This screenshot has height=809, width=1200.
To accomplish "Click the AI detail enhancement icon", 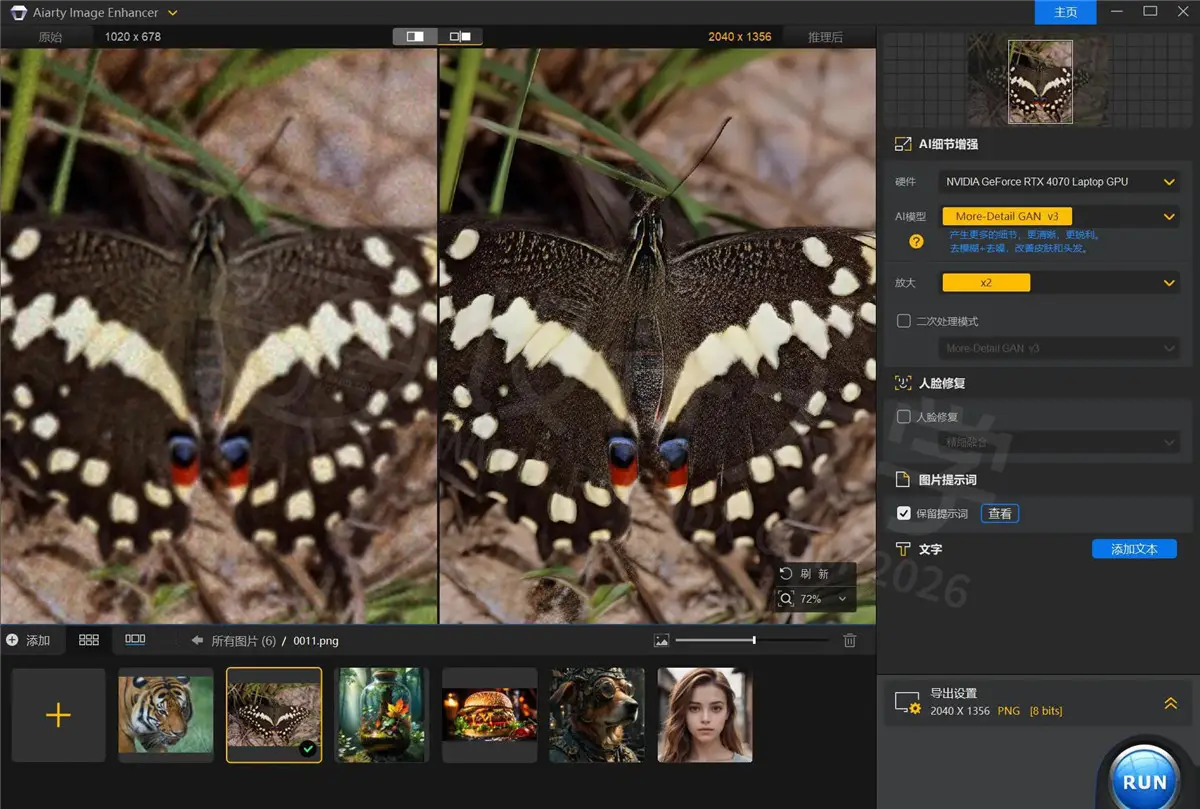I will tap(903, 144).
